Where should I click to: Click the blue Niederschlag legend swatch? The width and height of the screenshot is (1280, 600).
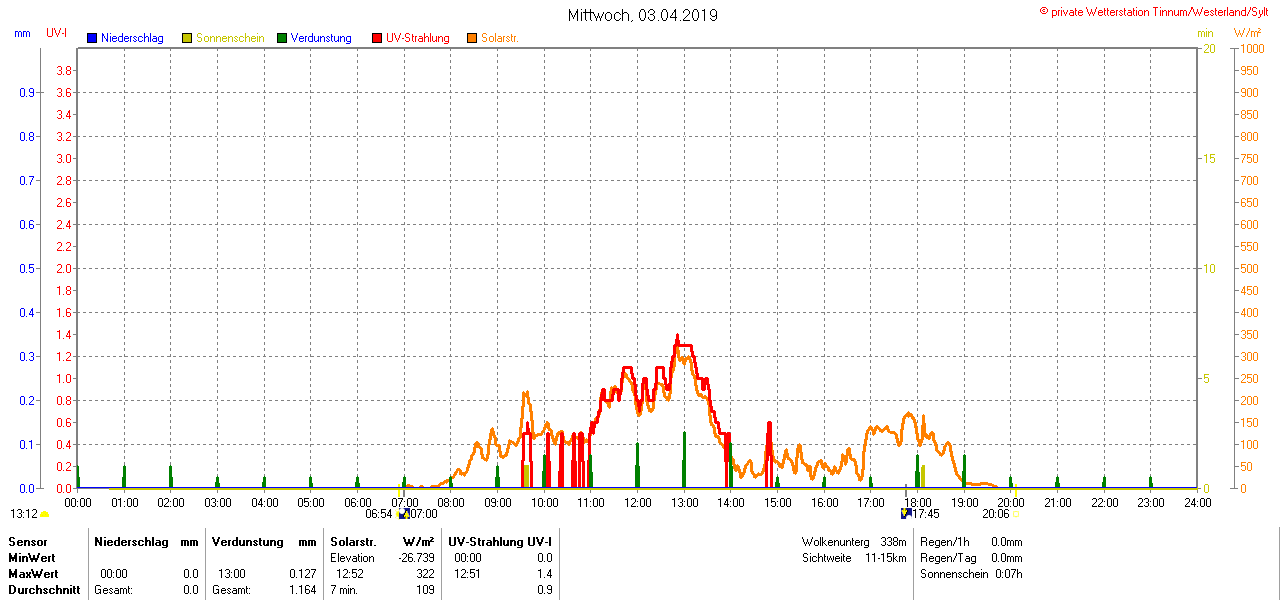[92, 38]
